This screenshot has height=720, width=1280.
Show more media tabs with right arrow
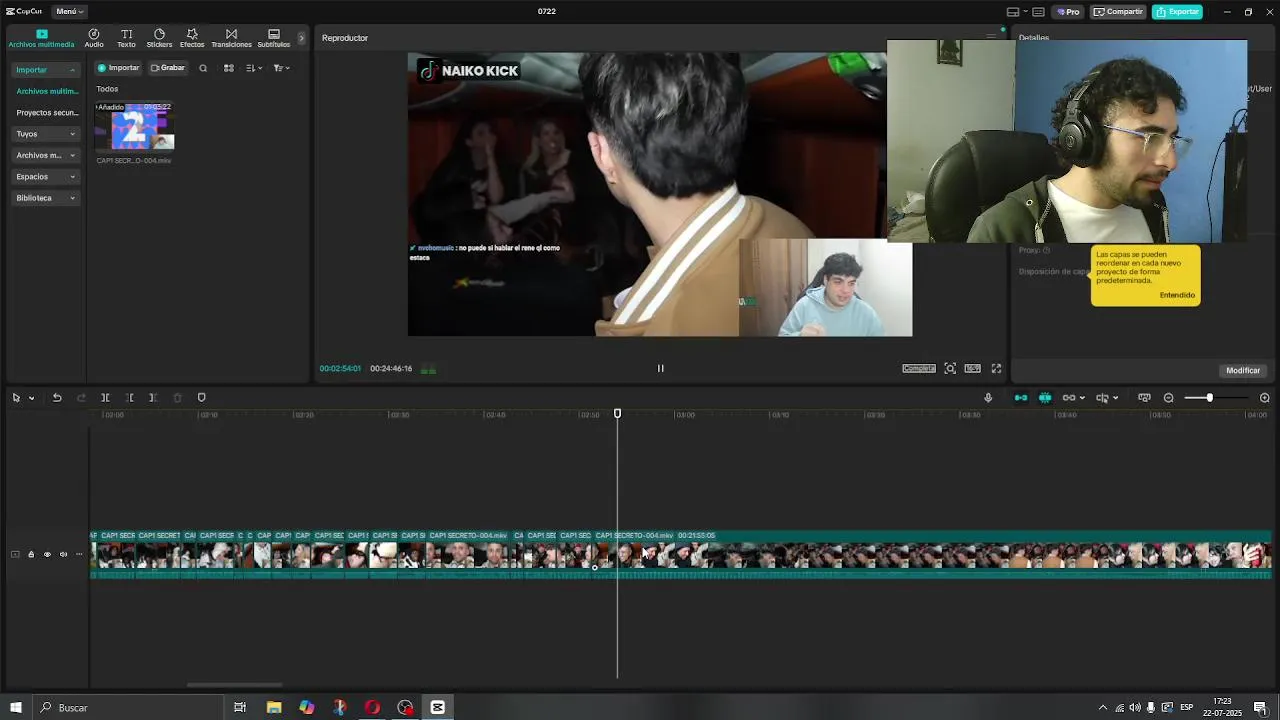[x=302, y=38]
